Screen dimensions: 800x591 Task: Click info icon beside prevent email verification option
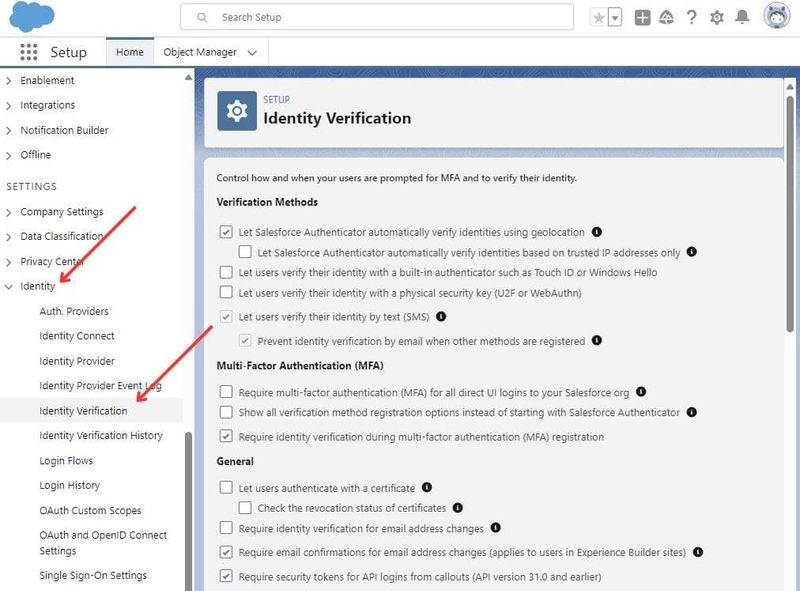[596, 340]
